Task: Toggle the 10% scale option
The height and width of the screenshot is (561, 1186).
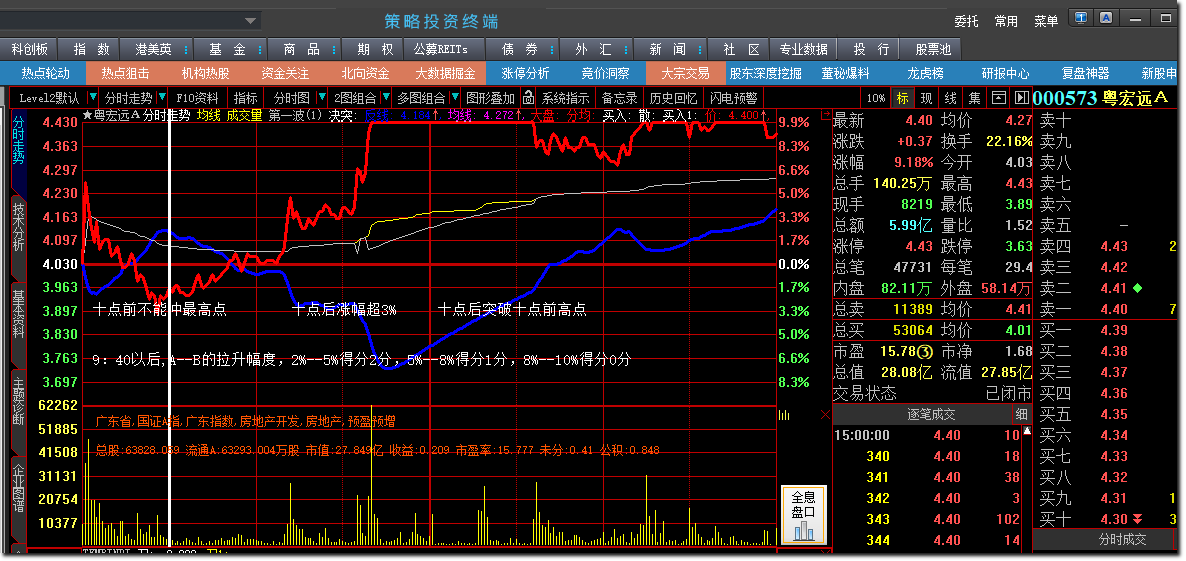Action: coord(876,98)
